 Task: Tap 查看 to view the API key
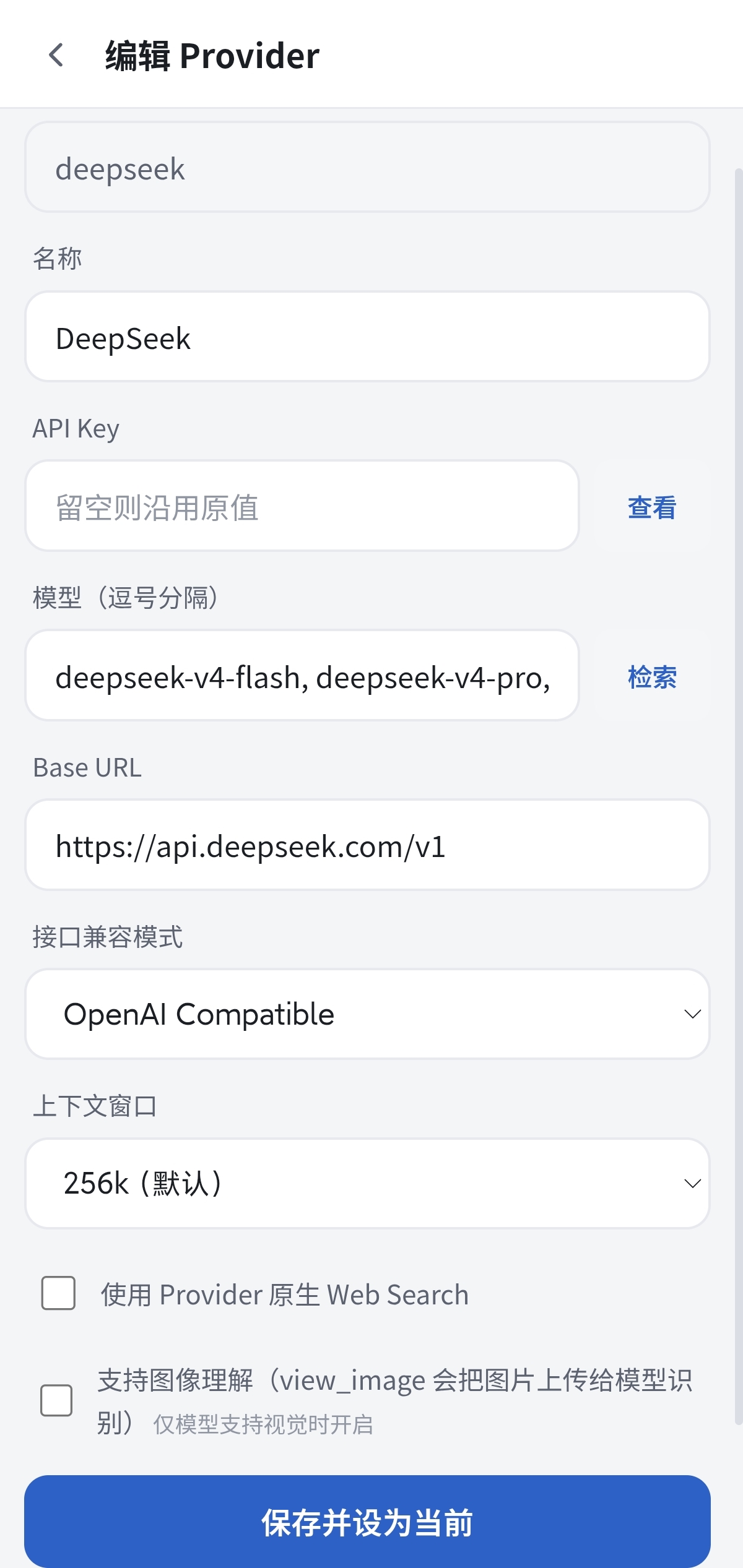click(x=652, y=507)
